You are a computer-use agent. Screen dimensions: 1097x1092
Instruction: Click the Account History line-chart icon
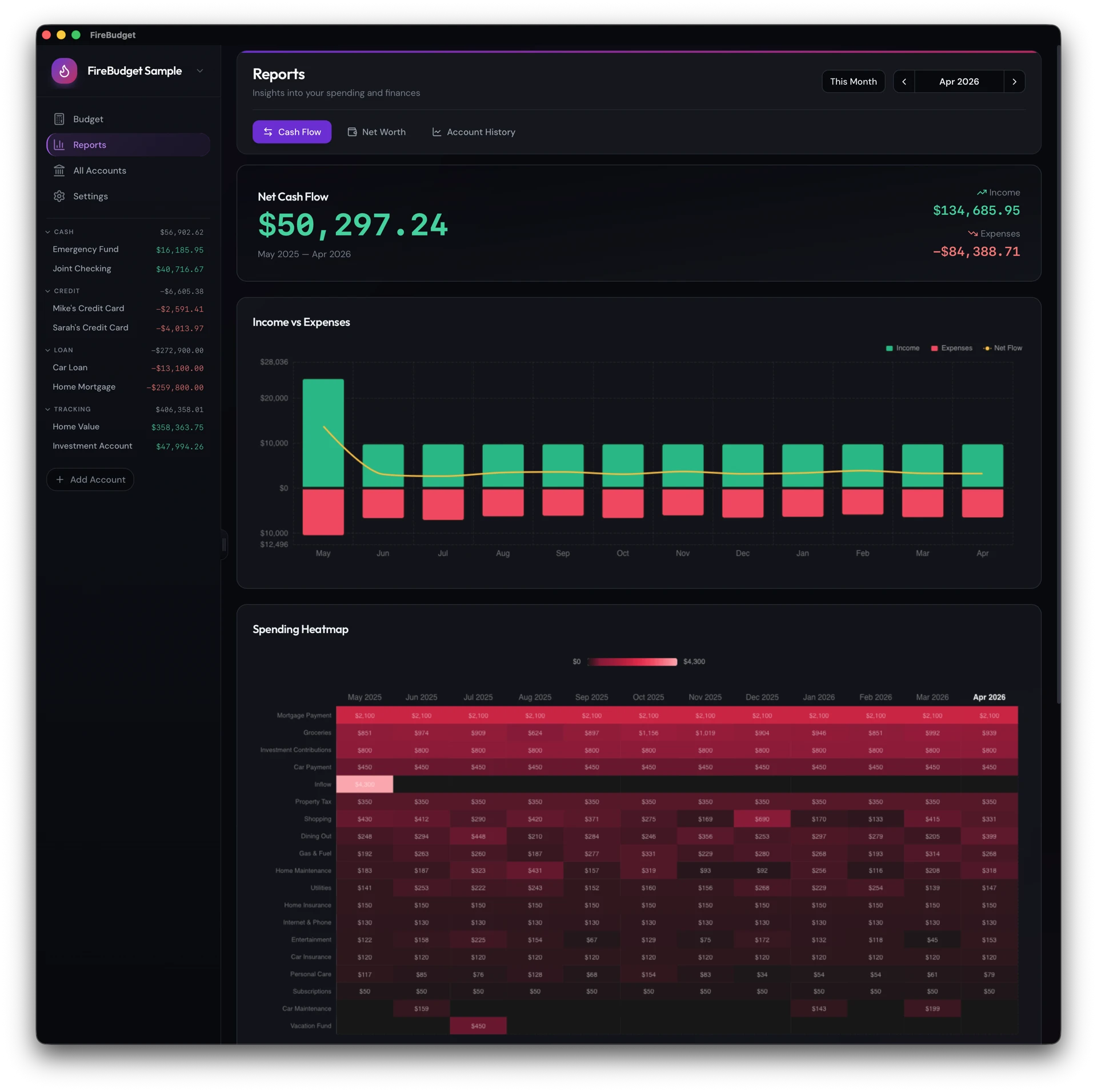coord(437,131)
